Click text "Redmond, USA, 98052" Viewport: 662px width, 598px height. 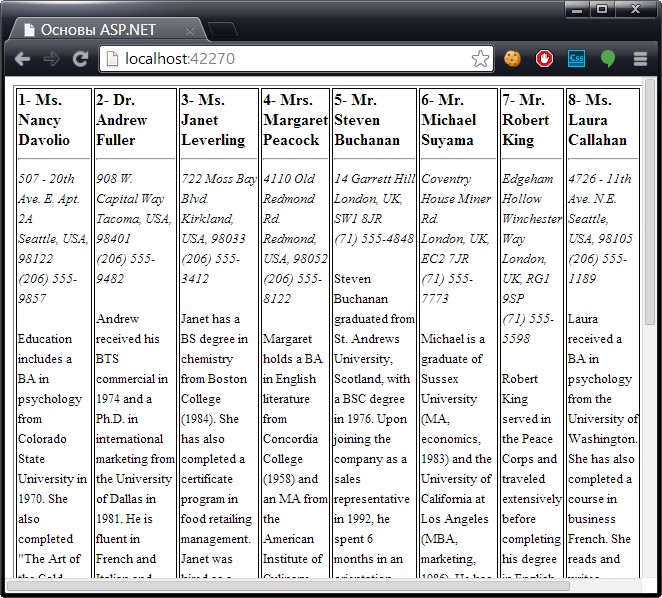click(296, 249)
